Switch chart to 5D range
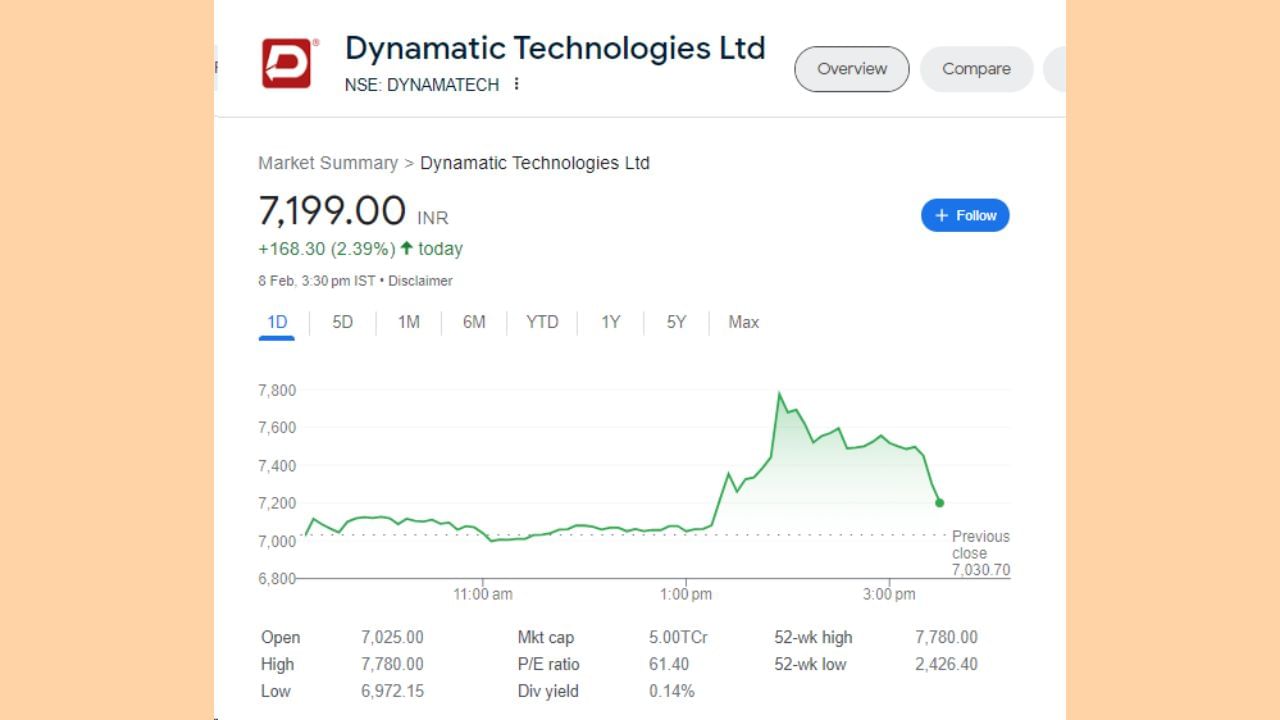This screenshot has height=720, width=1280. pos(343,322)
